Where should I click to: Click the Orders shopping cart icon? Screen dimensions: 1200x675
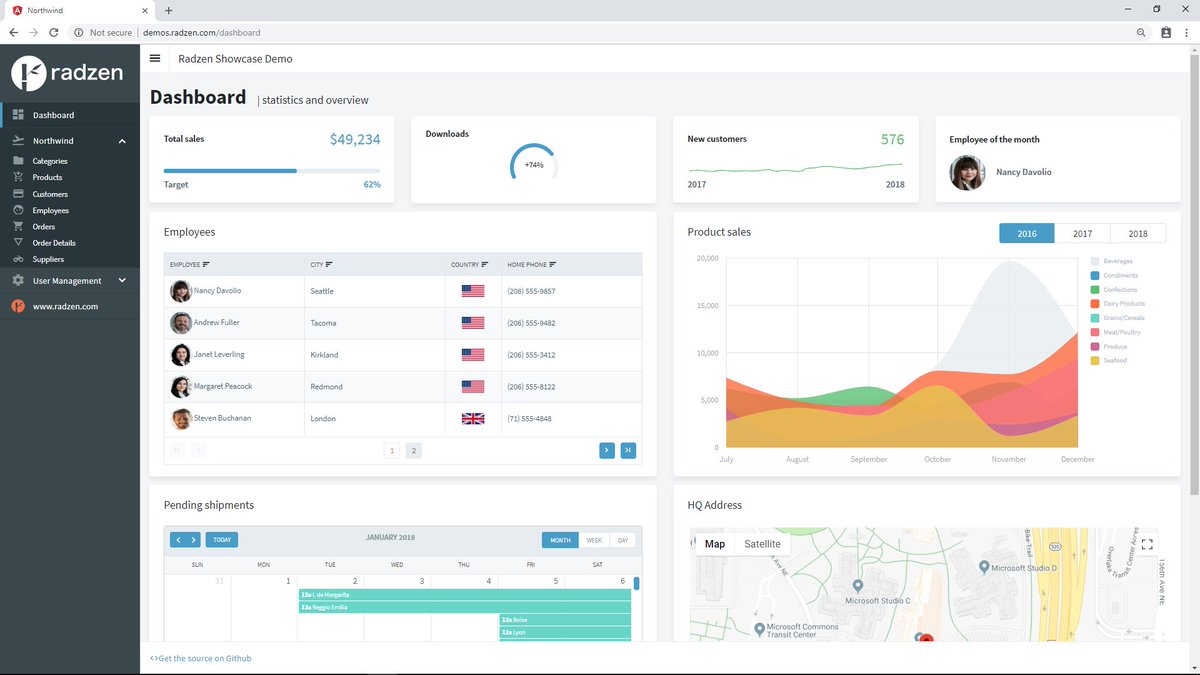click(18, 226)
